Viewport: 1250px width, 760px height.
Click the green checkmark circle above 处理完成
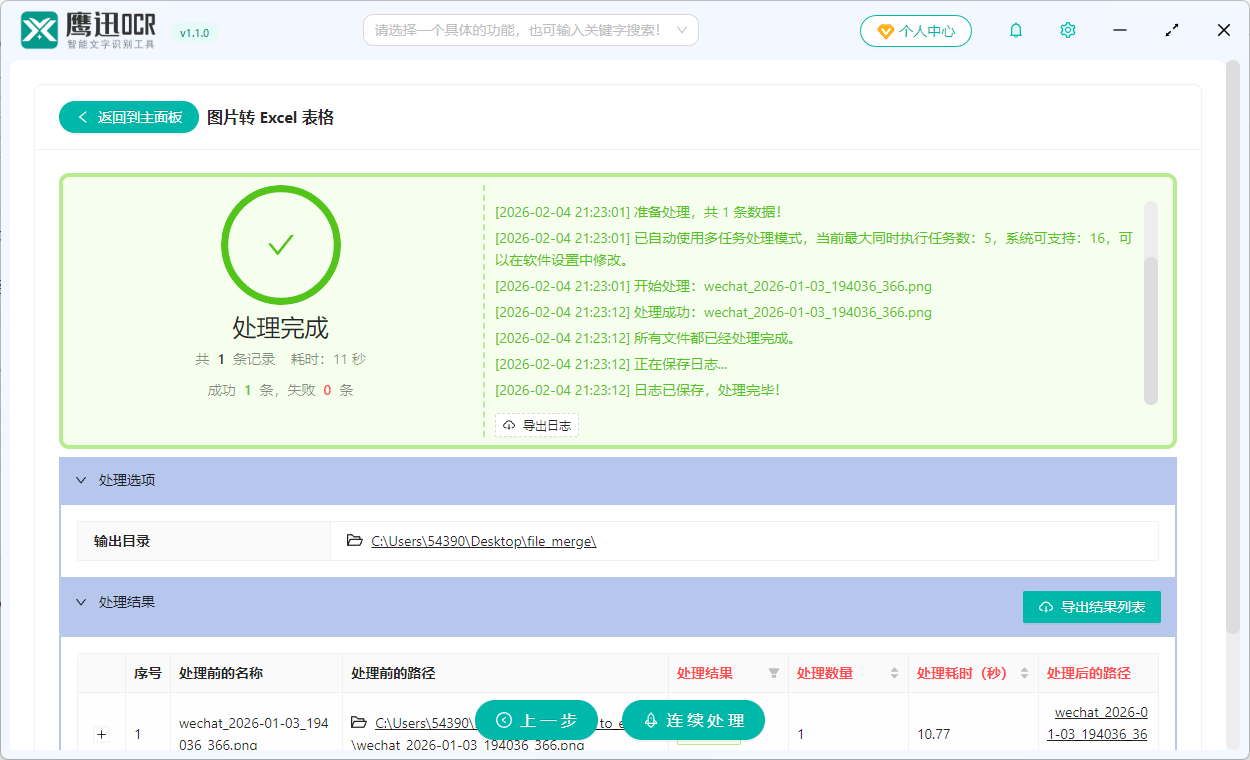(281, 244)
